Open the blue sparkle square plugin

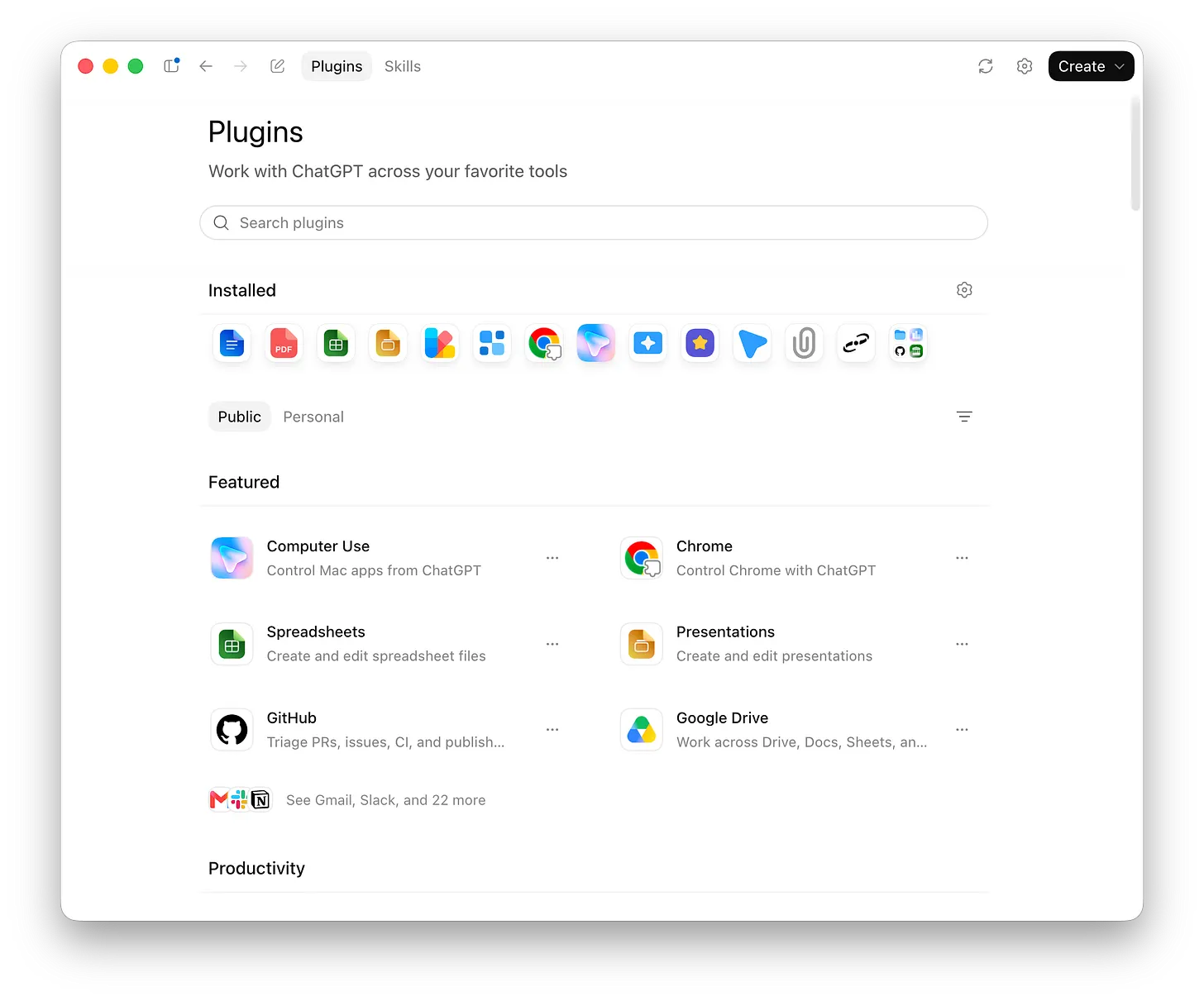(648, 343)
